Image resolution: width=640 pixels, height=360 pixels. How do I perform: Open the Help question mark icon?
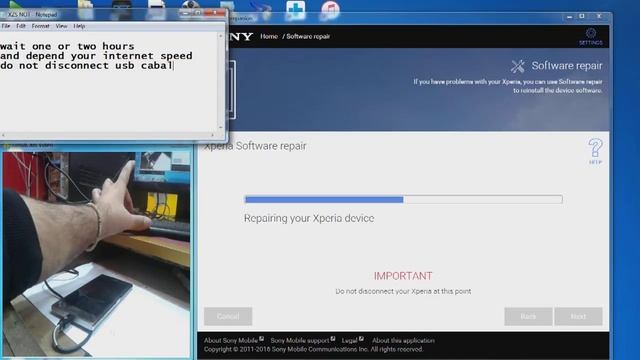595,151
